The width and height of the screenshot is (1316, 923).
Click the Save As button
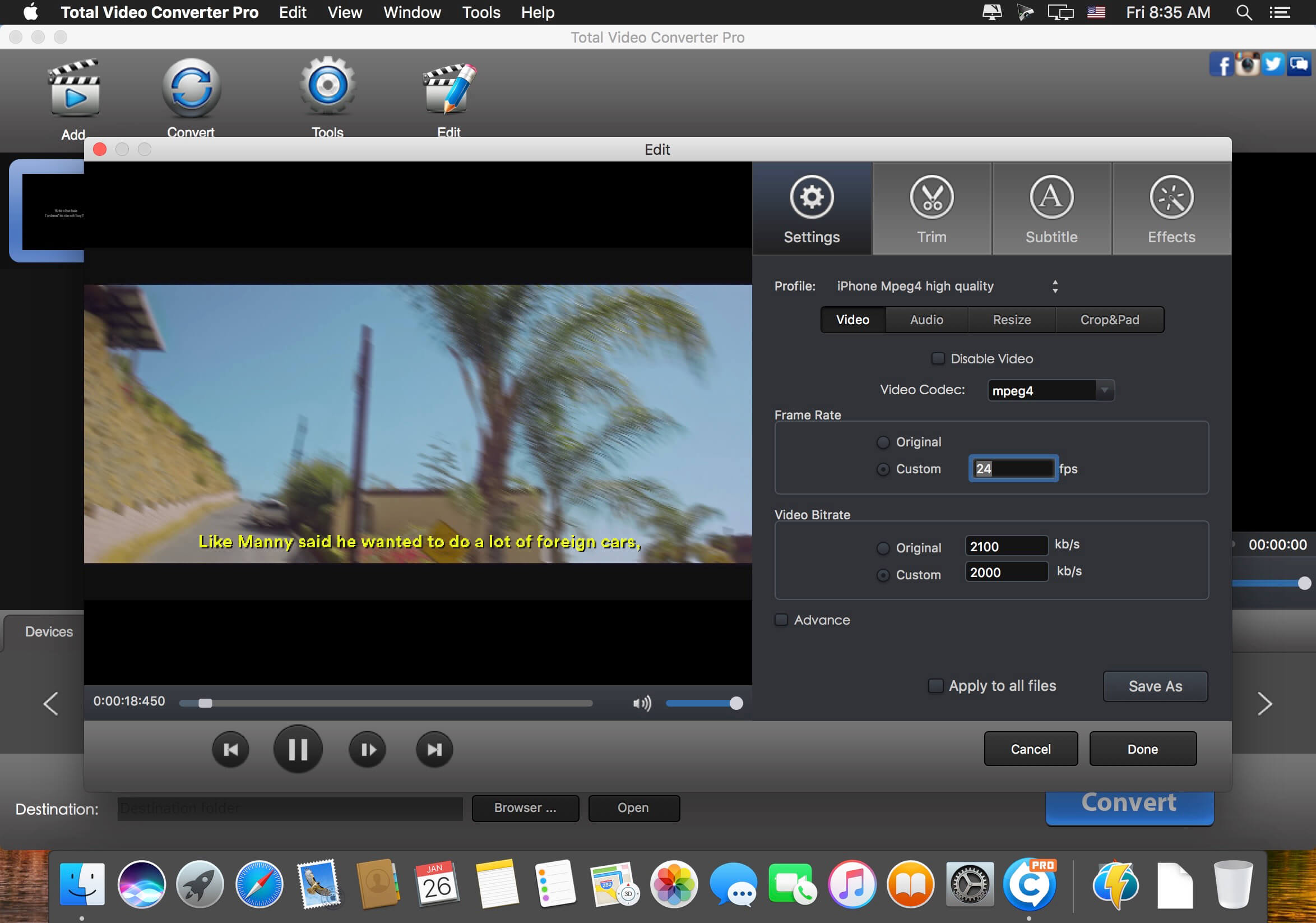[x=1155, y=686]
